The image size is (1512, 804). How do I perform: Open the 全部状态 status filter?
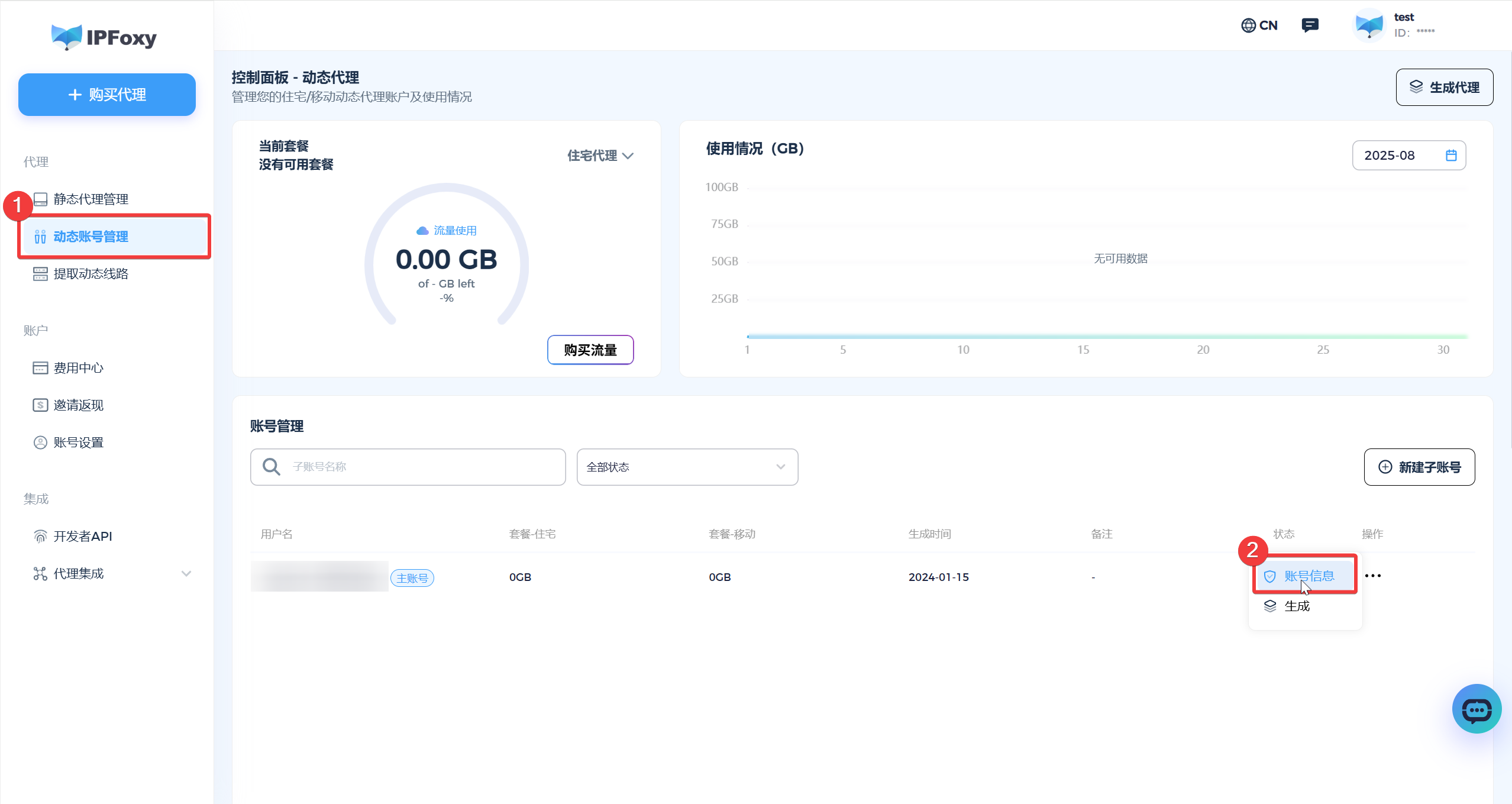point(687,467)
